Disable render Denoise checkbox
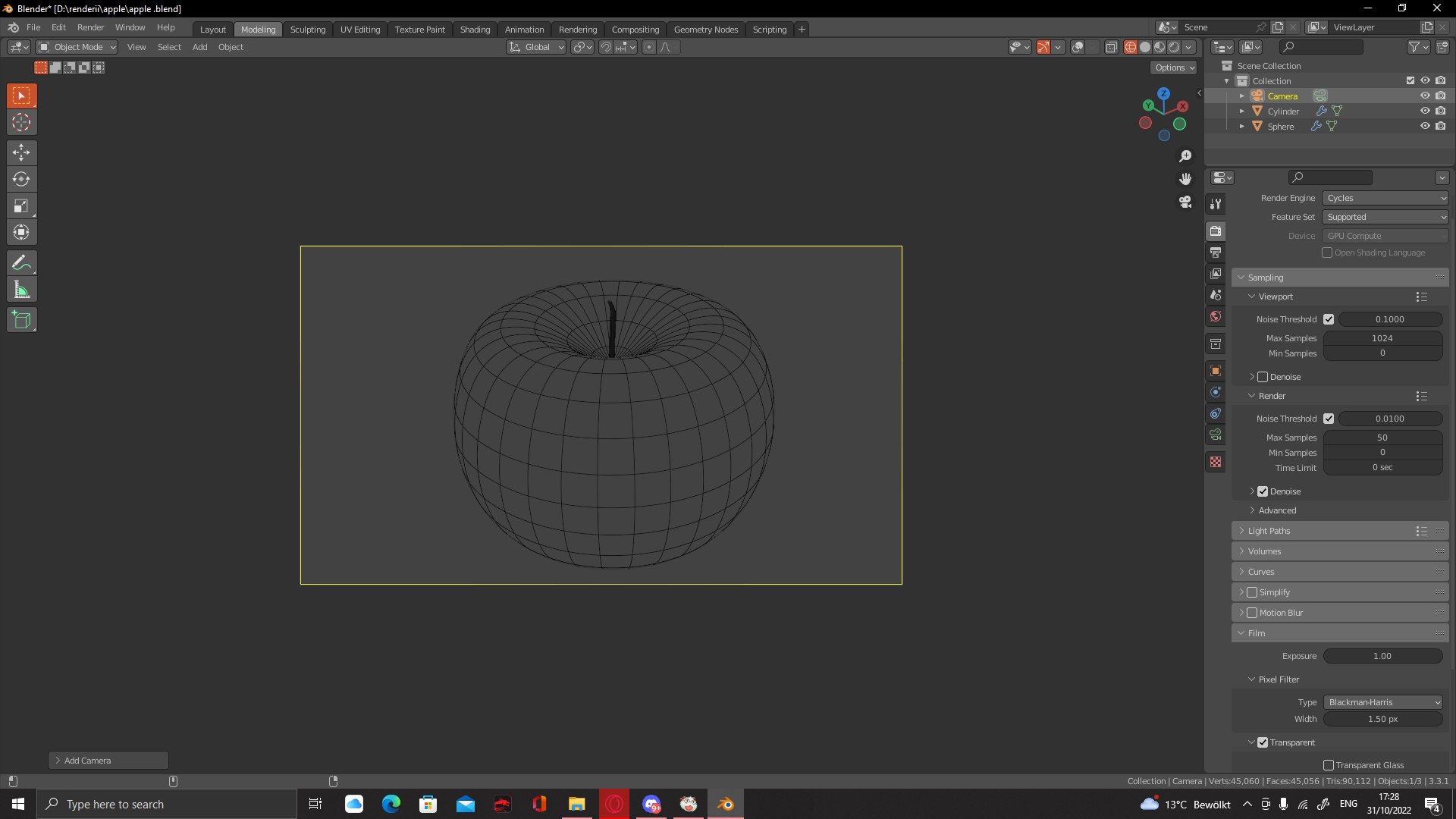The image size is (1456, 819). tap(1263, 491)
